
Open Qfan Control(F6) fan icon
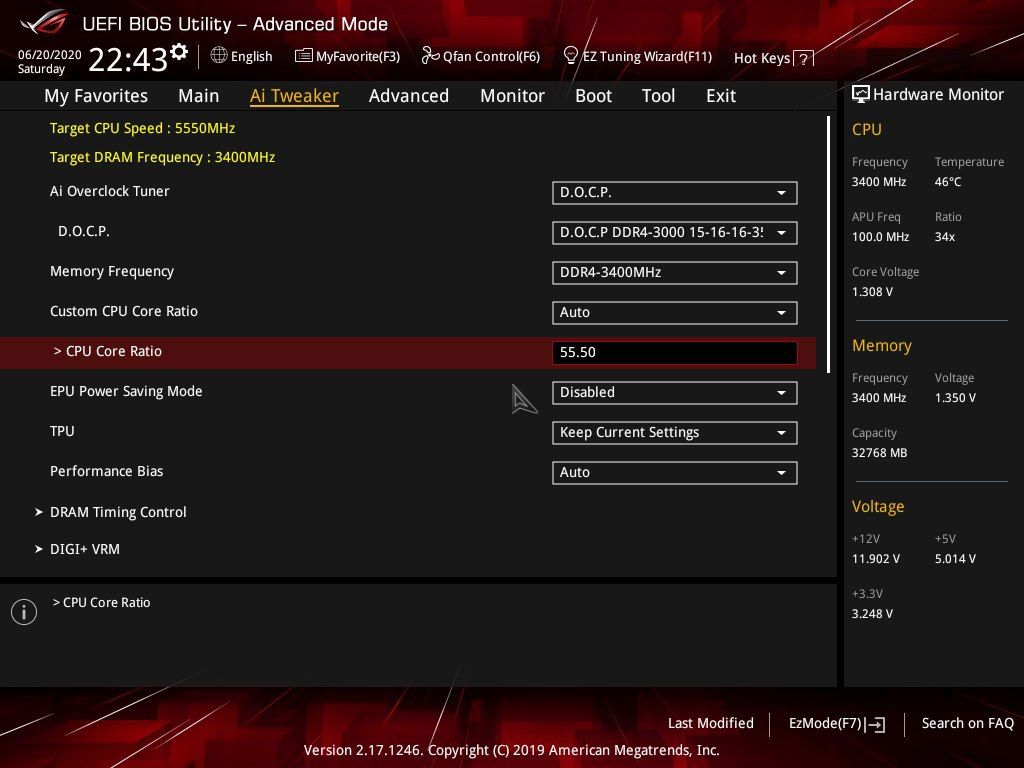[x=430, y=56]
